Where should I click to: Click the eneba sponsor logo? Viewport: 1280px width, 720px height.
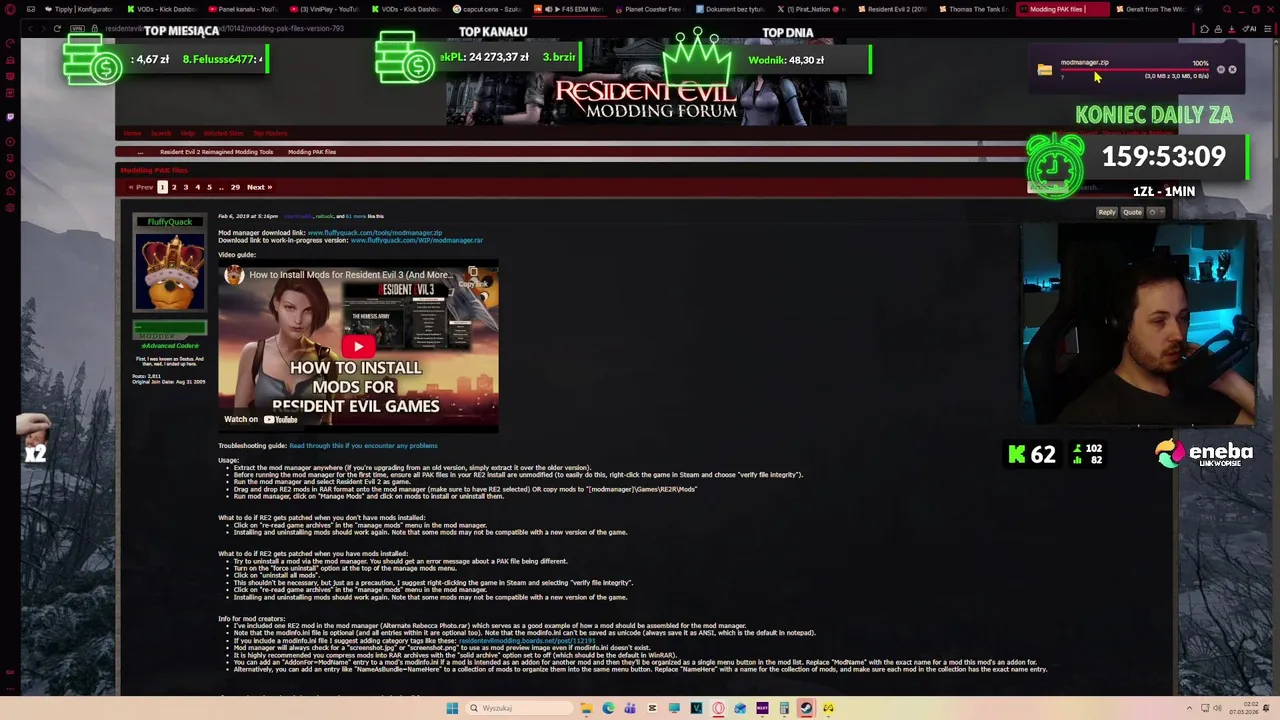pyautogui.click(x=1204, y=454)
